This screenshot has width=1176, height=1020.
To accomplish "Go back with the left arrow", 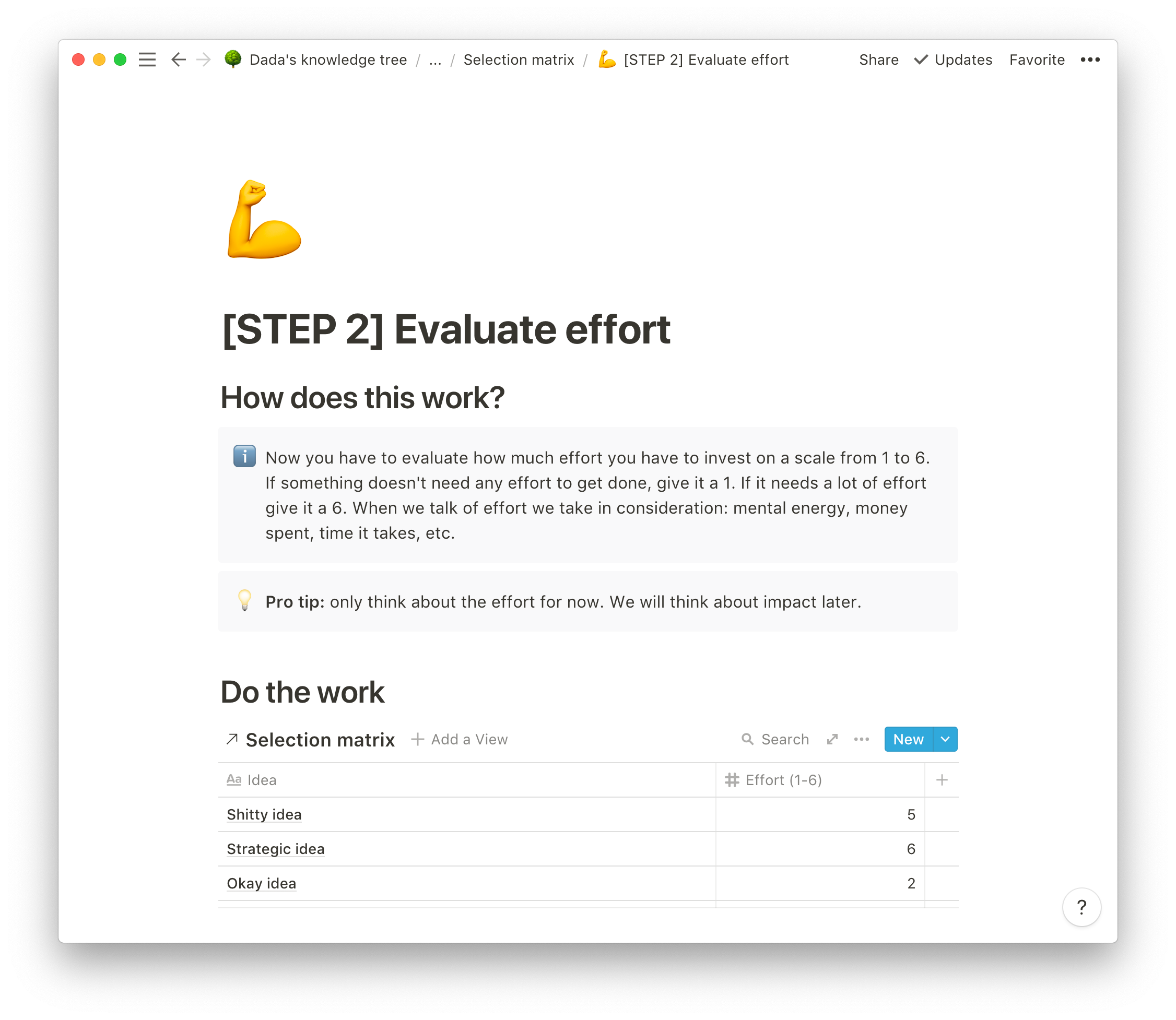I will click(178, 60).
